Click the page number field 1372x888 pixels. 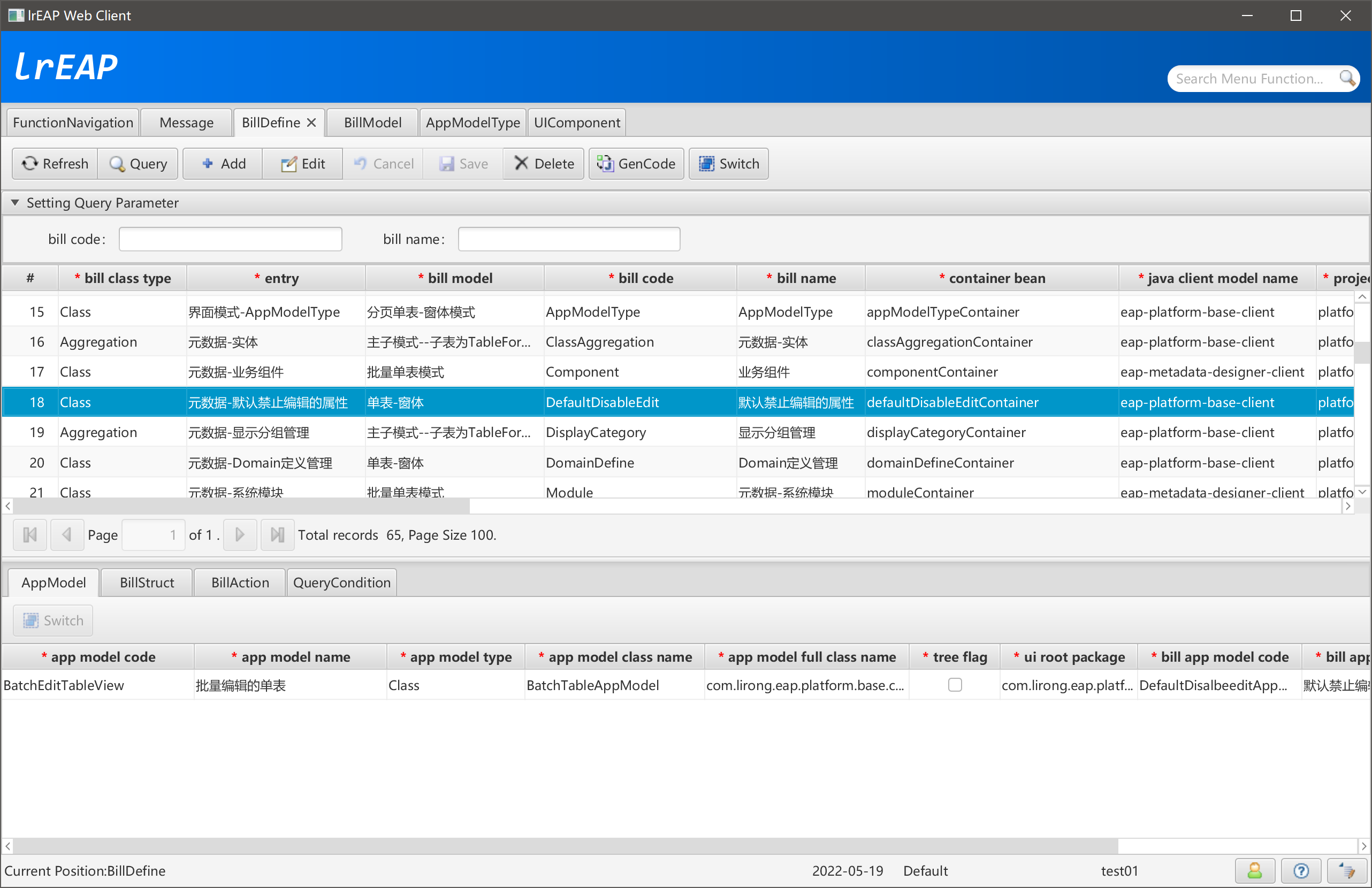(154, 535)
